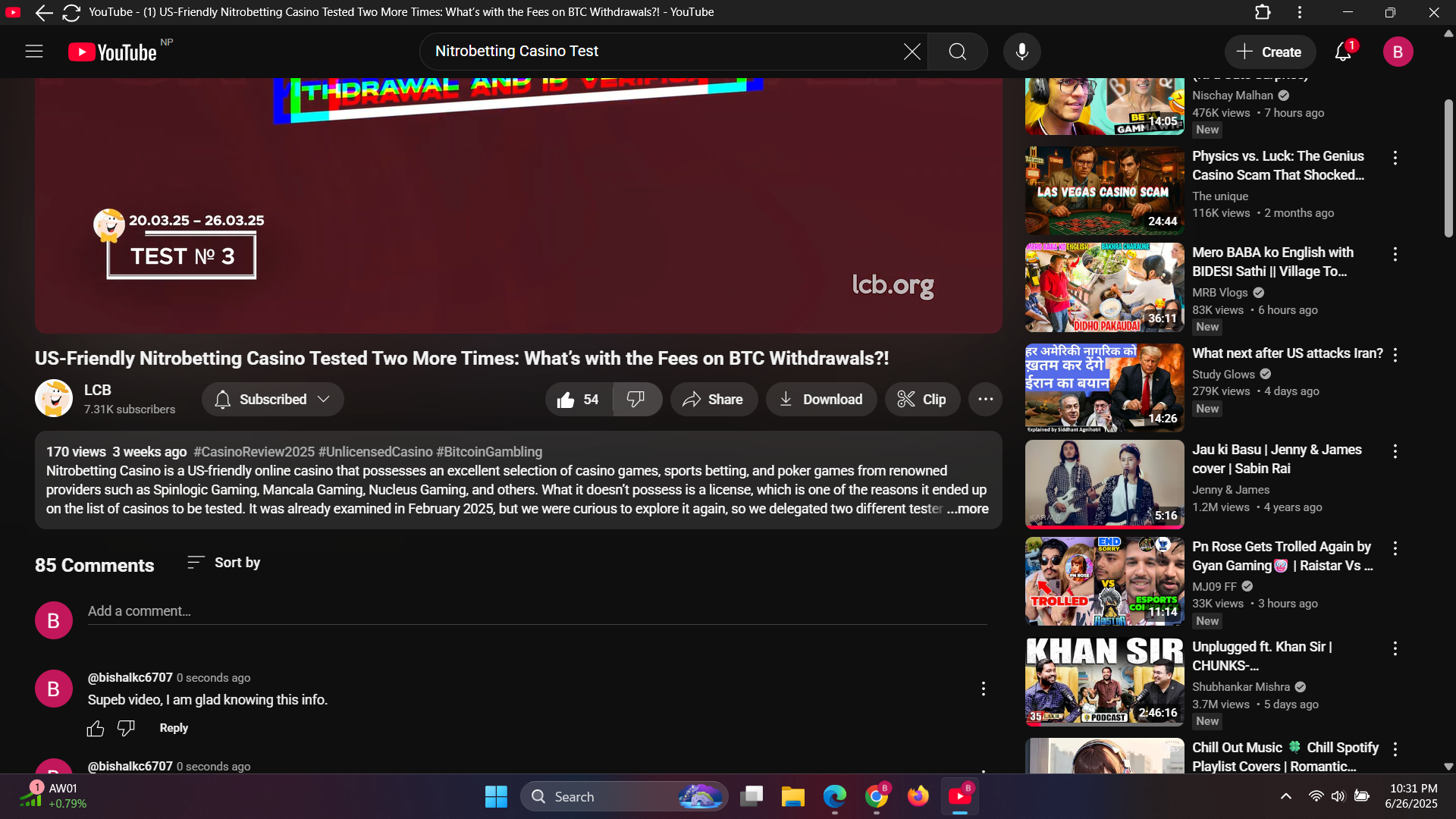The height and width of the screenshot is (819, 1456).
Task: Open the taskbar volume speaker icon
Action: click(x=1338, y=796)
